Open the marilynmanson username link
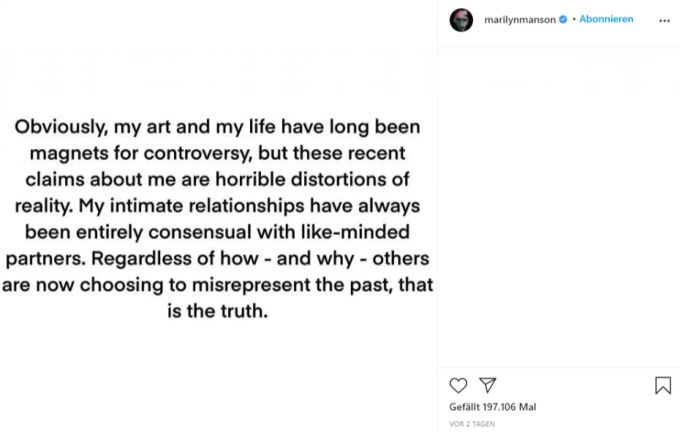This screenshot has width=680, height=432. point(520,20)
